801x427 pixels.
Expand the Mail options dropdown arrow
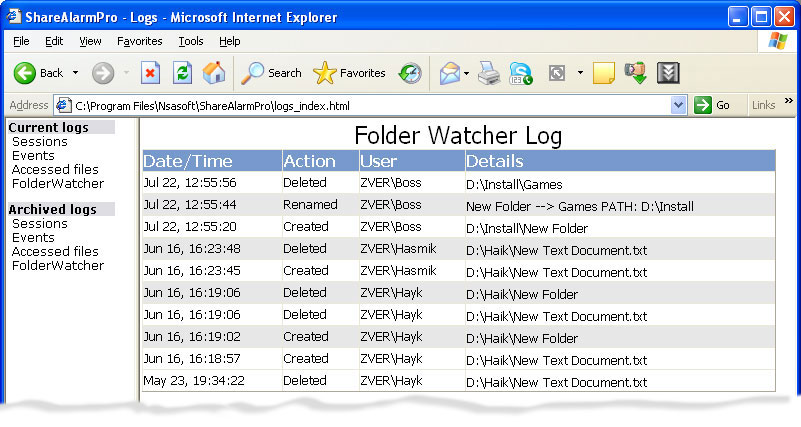pos(466,73)
